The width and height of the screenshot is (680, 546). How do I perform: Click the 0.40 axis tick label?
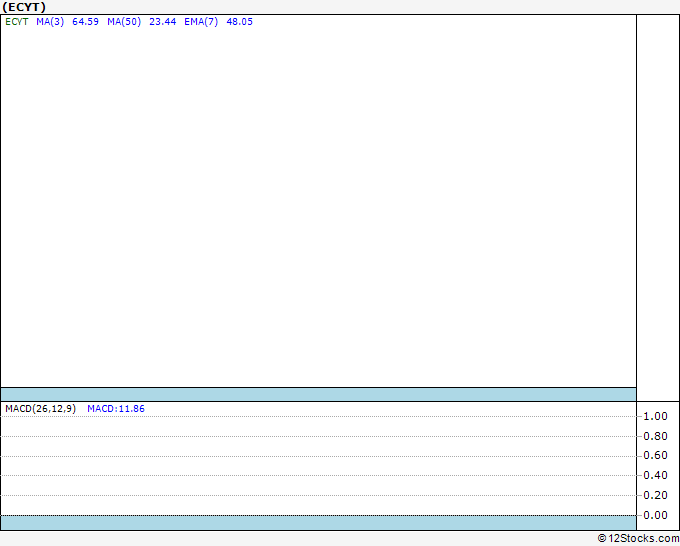point(655,475)
